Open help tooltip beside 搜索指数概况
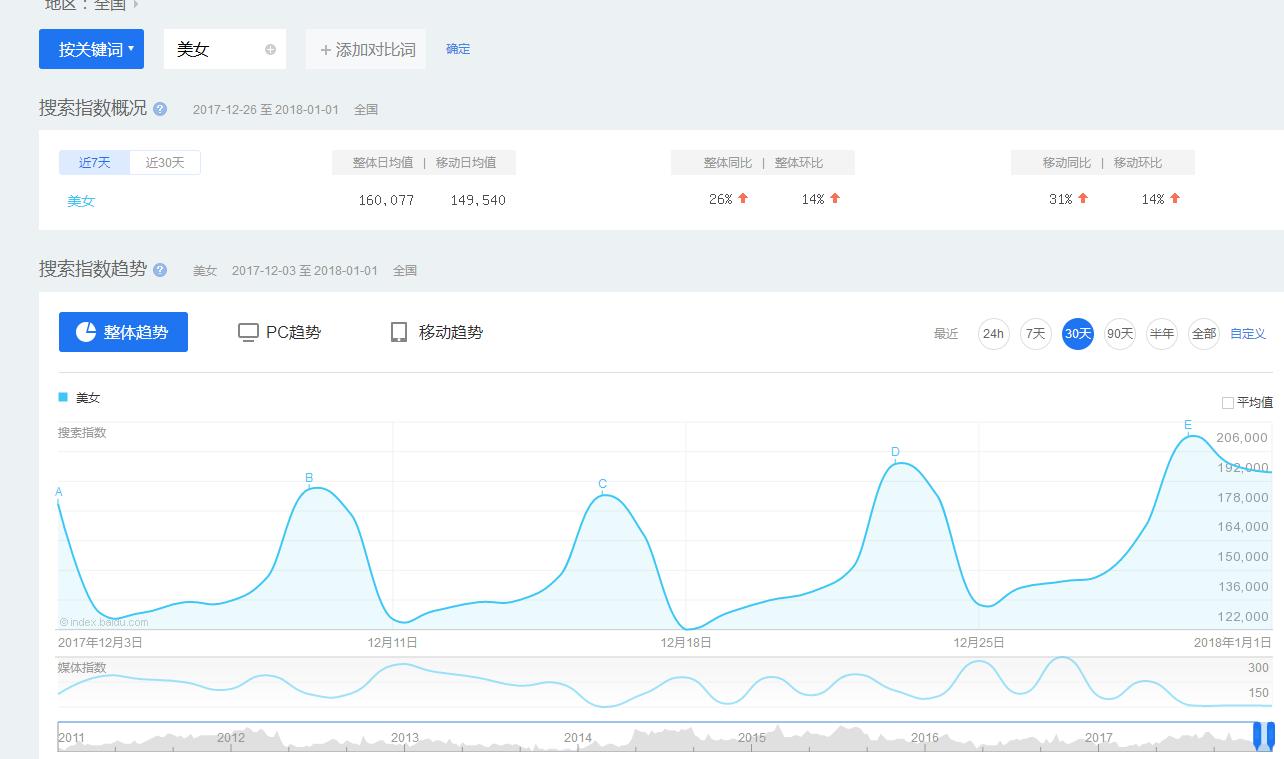 (161, 108)
